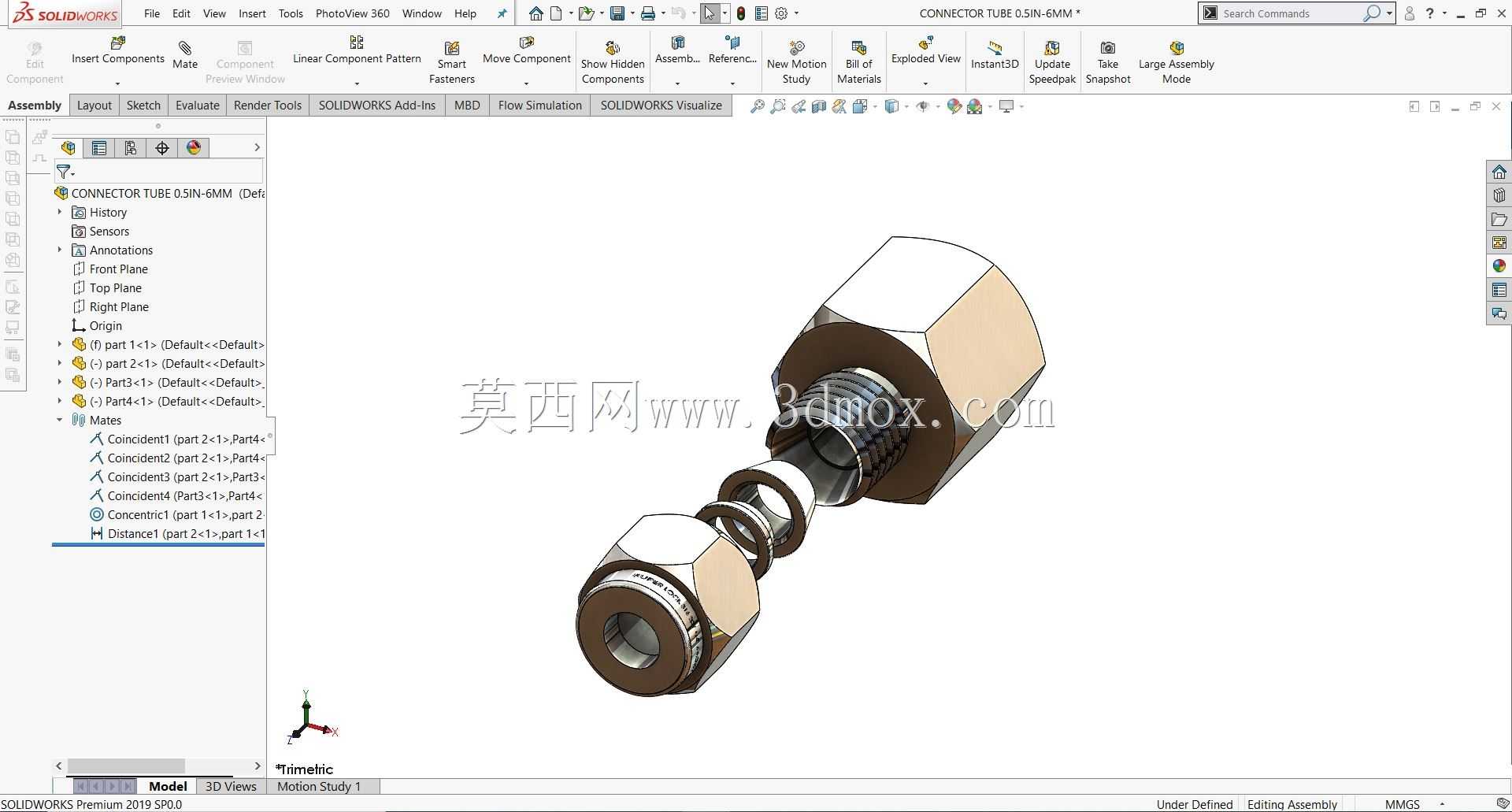
Task: Switch to SOLIDWORKS Visualize tab
Action: tap(661, 105)
